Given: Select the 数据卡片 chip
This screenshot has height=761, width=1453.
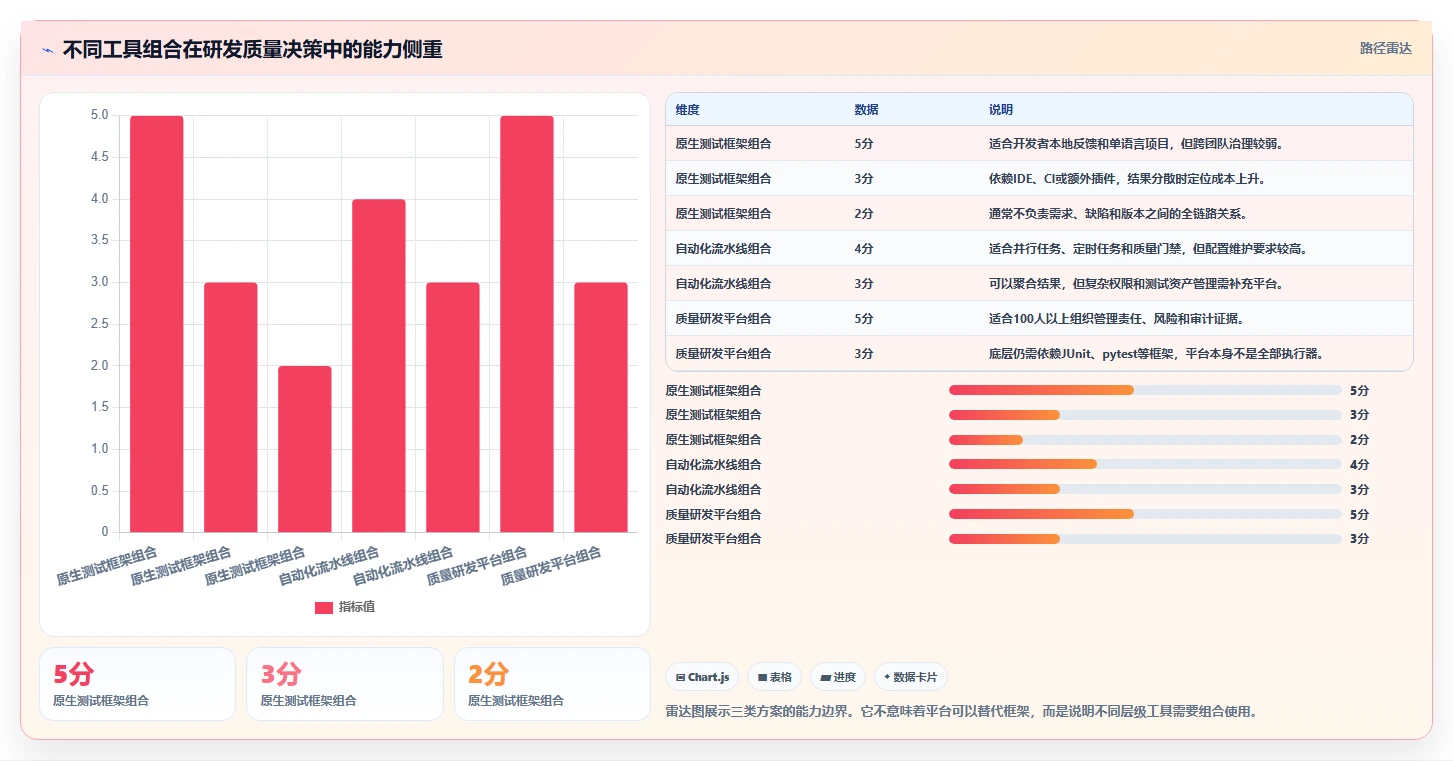Looking at the screenshot, I should (911, 677).
